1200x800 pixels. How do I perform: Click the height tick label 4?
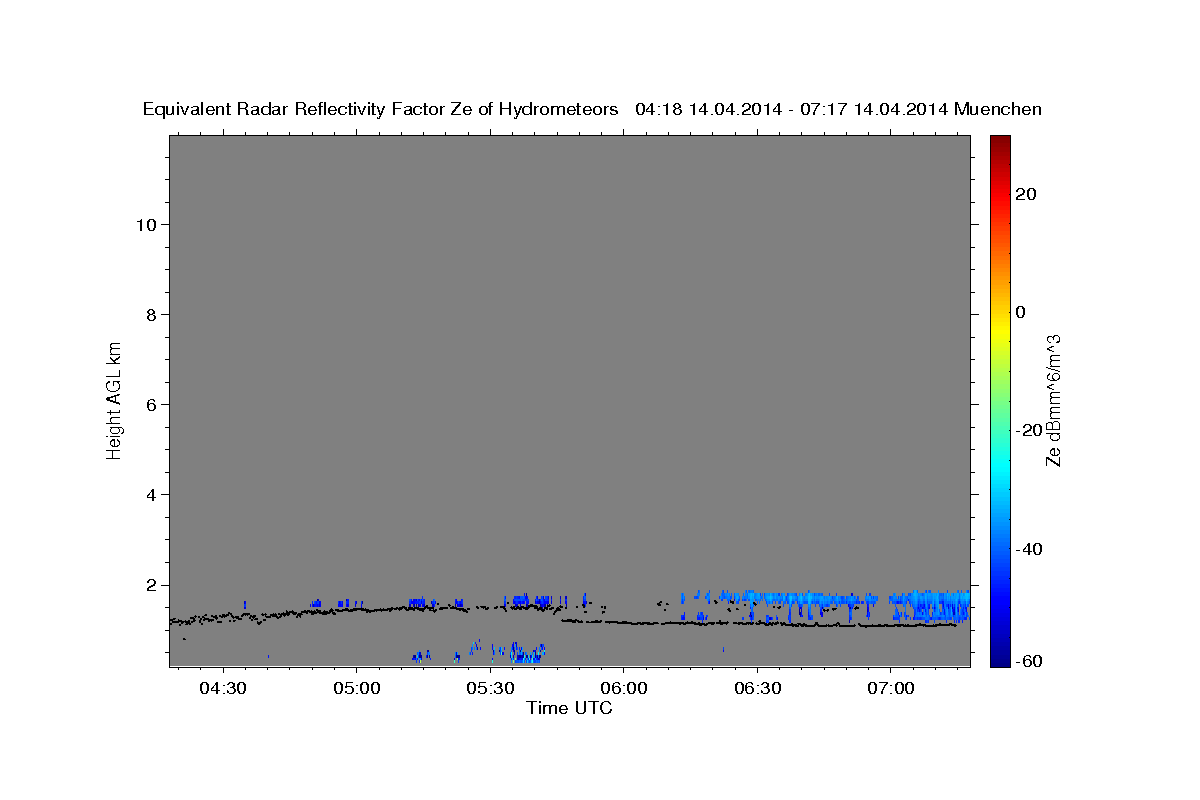(x=152, y=494)
